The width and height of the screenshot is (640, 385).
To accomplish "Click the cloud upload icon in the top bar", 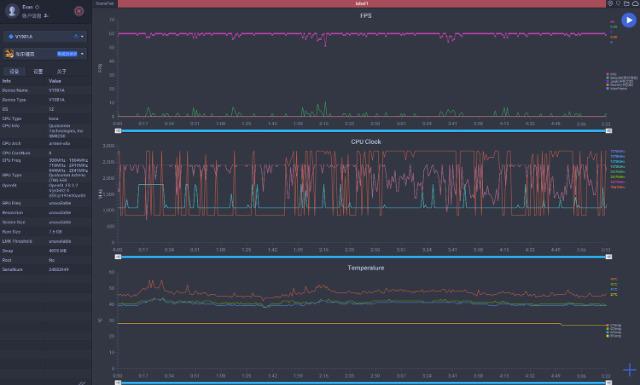I will pos(635,3).
